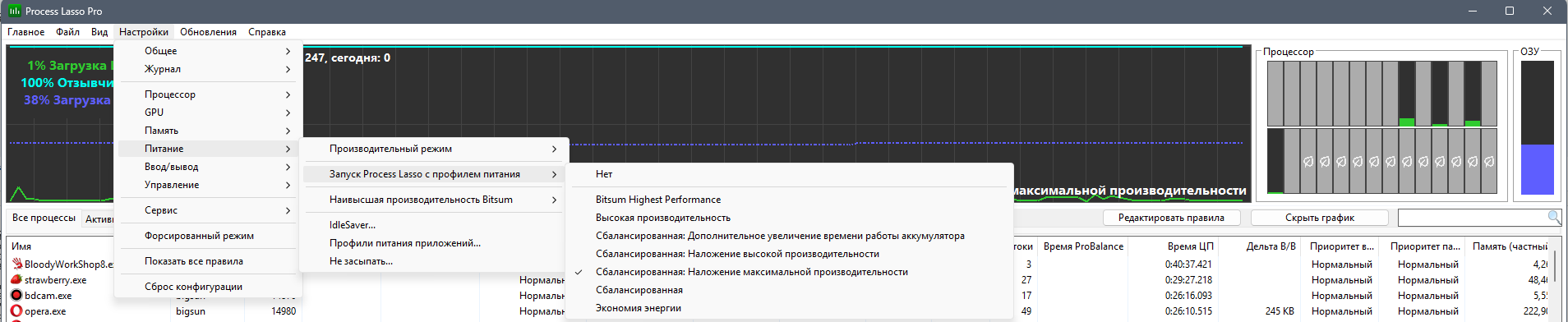
Task: Click the bdcam.exe process icon
Action: click(16, 295)
